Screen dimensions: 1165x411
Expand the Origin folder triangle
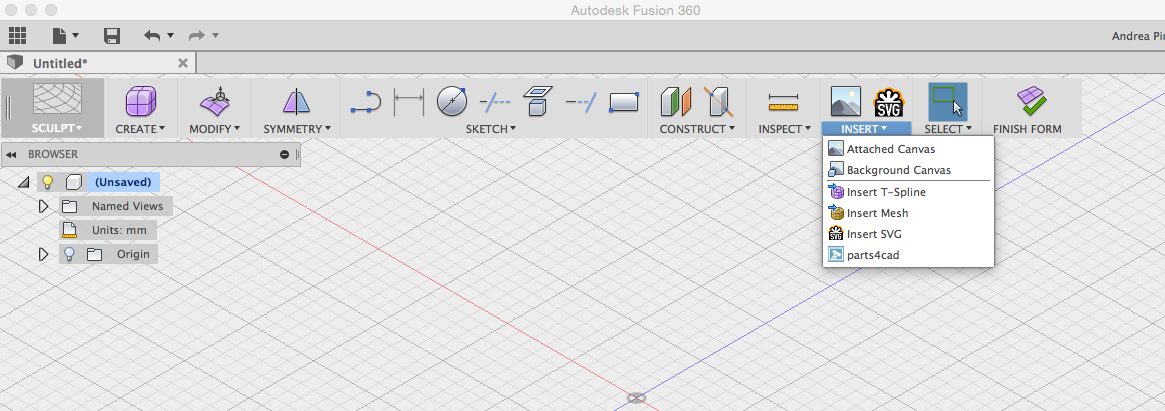click(43, 254)
